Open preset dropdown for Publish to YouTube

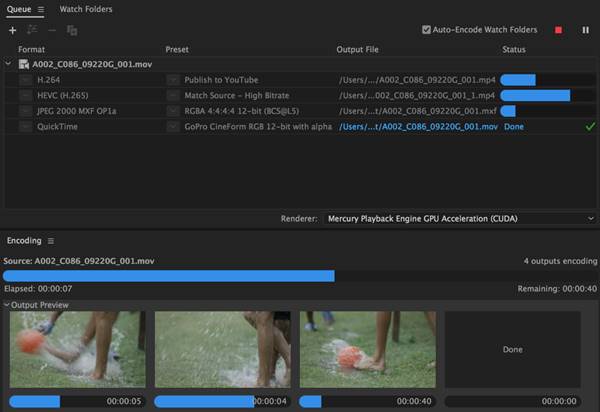coord(173,80)
